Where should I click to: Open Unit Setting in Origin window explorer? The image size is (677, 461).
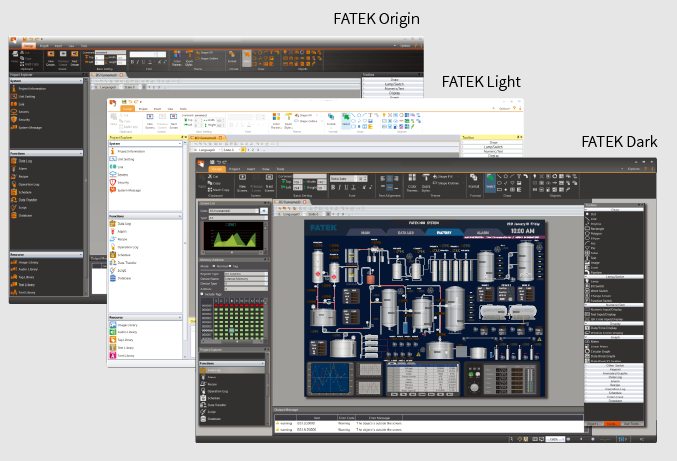23,96
